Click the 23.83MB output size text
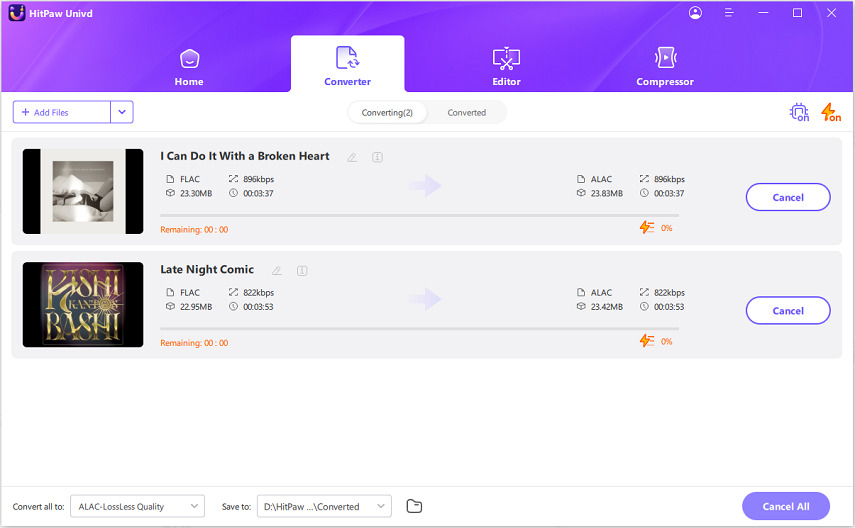855x528 pixels. (x=607, y=193)
